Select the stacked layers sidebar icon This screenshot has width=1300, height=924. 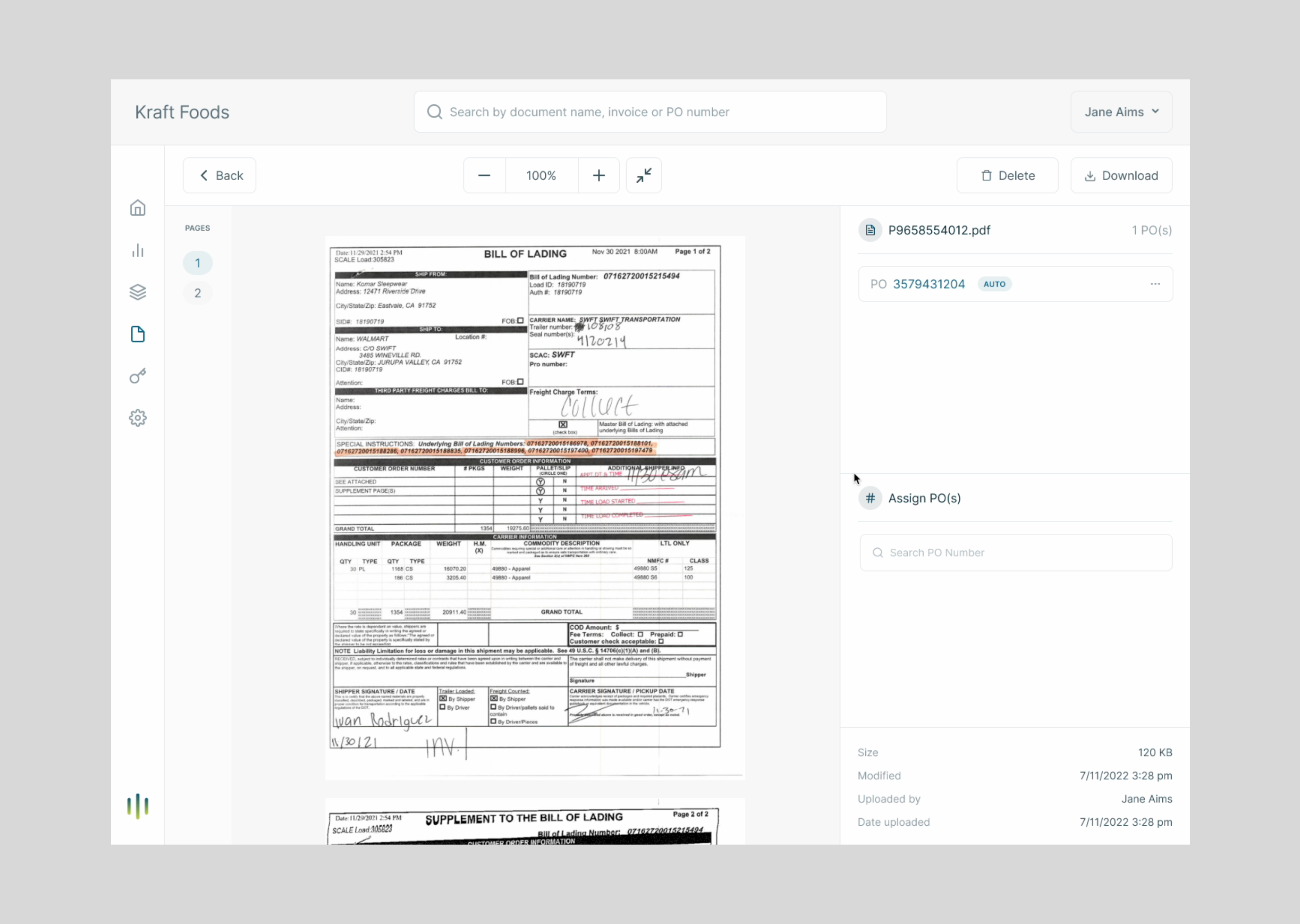pos(138,292)
